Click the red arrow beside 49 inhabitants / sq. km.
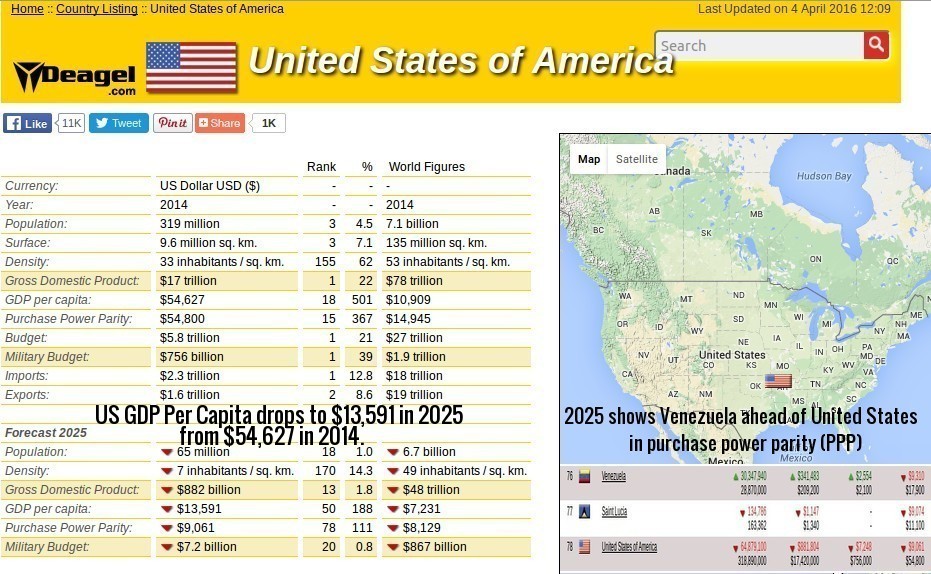Screen dimensions: 931x574 392,471
